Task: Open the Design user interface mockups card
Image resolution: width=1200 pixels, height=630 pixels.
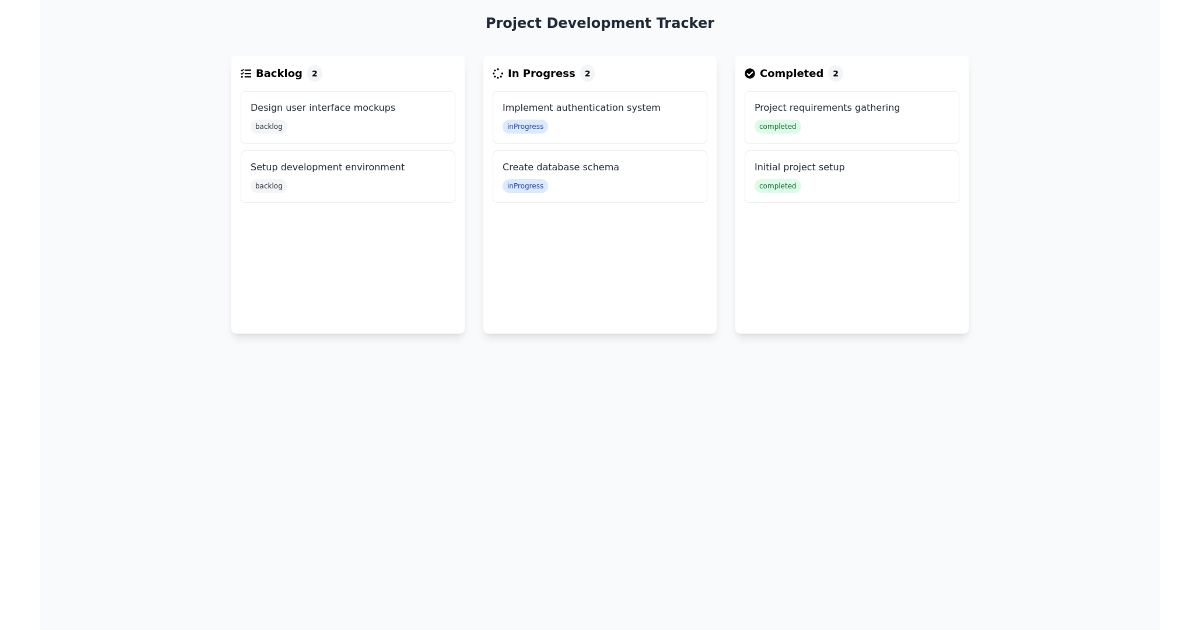Action: (x=348, y=117)
